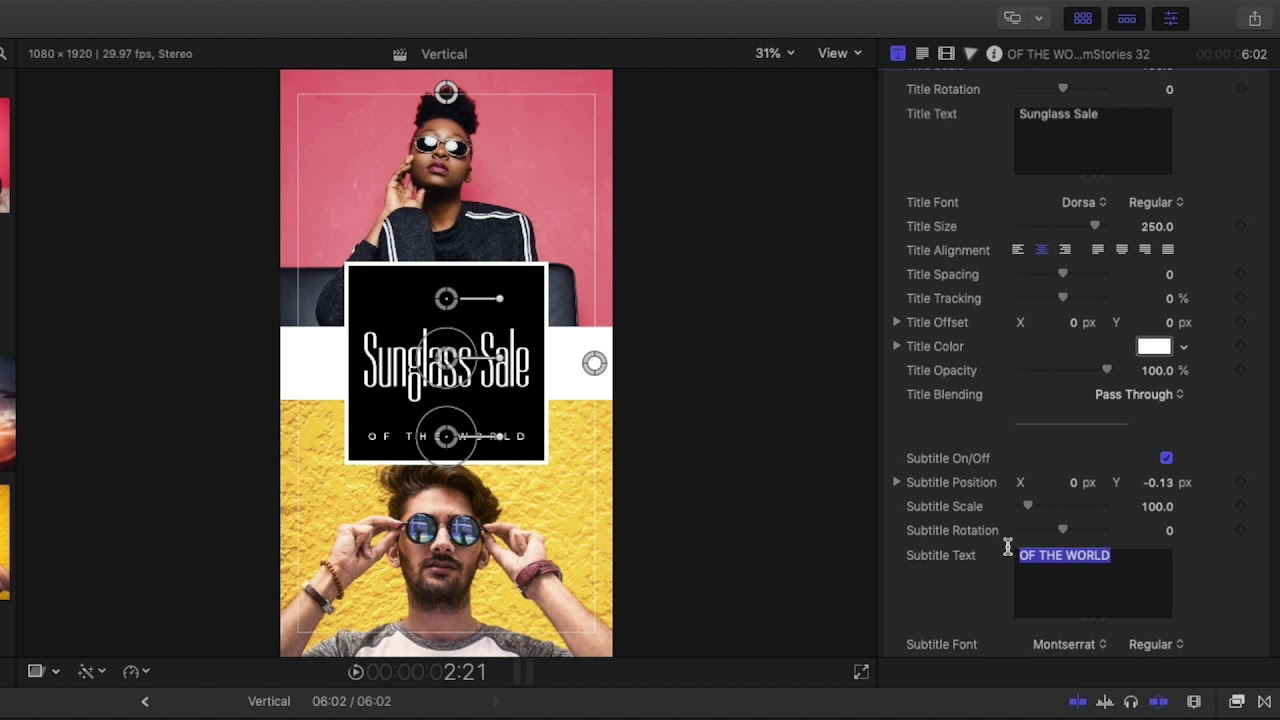Screen dimensions: 1280x720
Task: Uncheck the Subtitle On/Off checkbox
Action: [x=1166, y=458]
